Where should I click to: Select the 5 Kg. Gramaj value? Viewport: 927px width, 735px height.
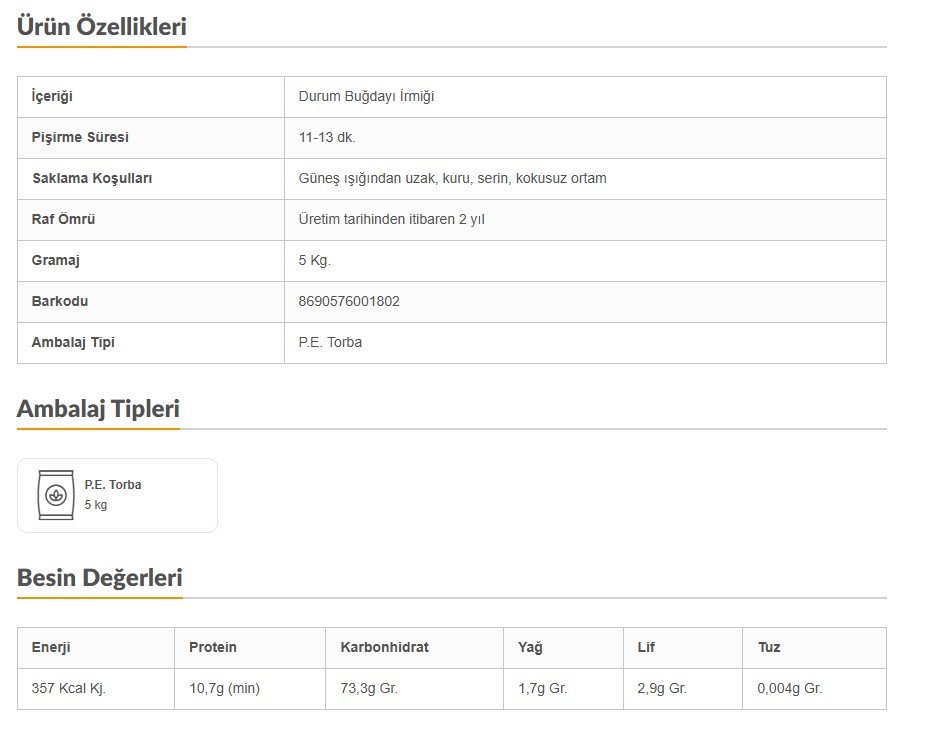coord(314,261)
